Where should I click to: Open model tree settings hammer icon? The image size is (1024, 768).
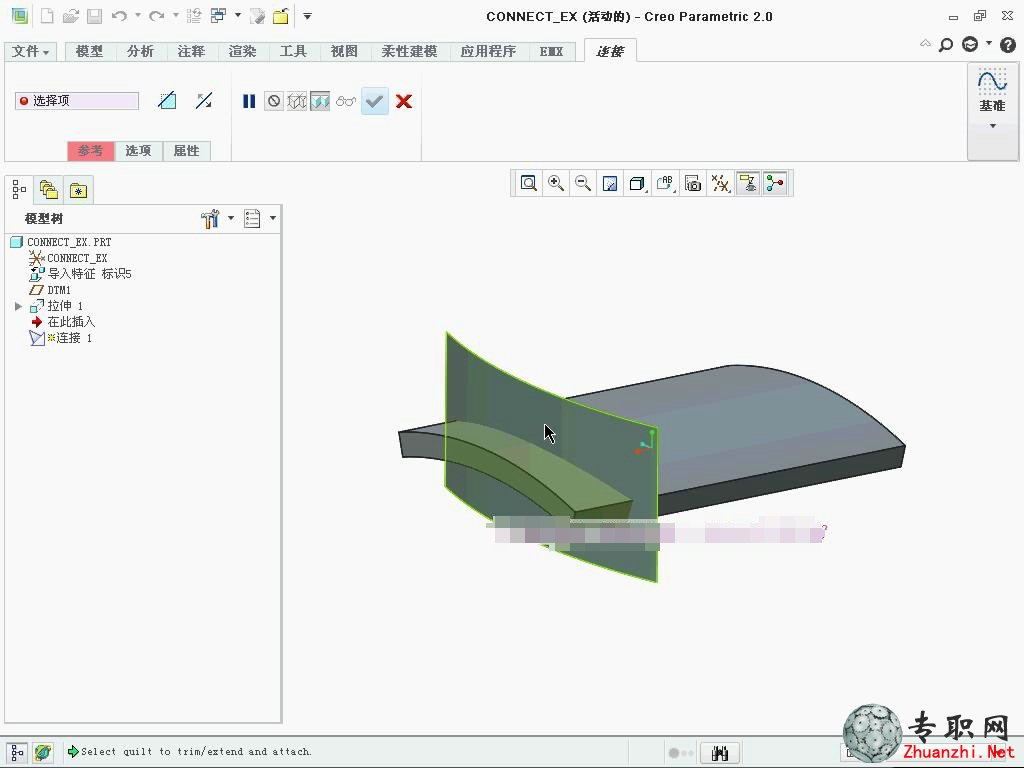[210, 219]
